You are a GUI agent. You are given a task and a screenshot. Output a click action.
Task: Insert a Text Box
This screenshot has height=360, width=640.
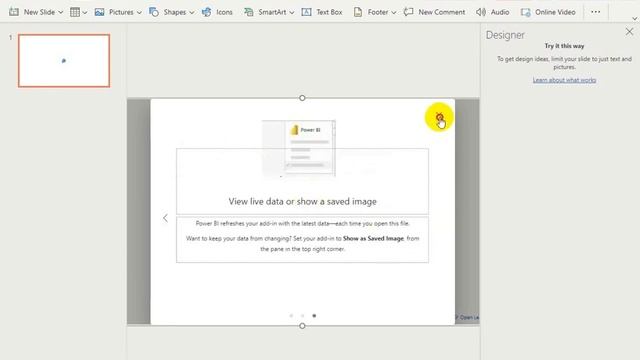pyautogui.click(x=322, y=12)
